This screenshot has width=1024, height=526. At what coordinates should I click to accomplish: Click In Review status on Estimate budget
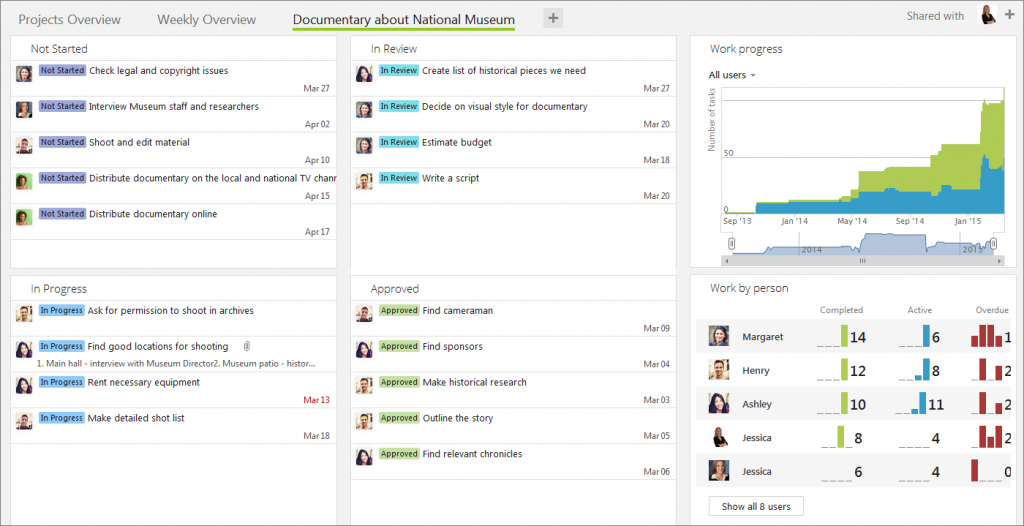click(398, 142)
